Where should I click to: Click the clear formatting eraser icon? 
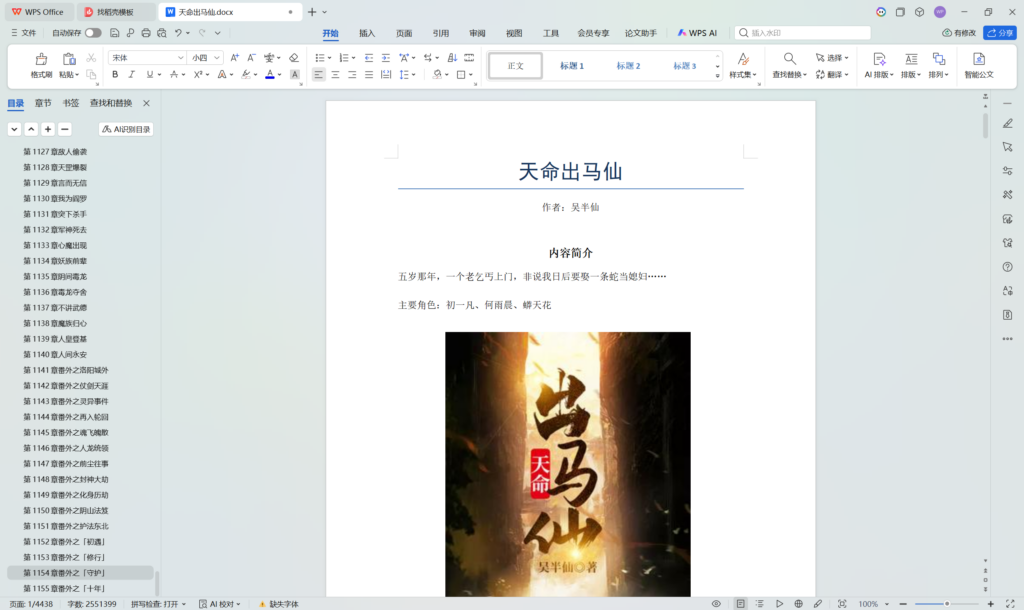[294, 58]
